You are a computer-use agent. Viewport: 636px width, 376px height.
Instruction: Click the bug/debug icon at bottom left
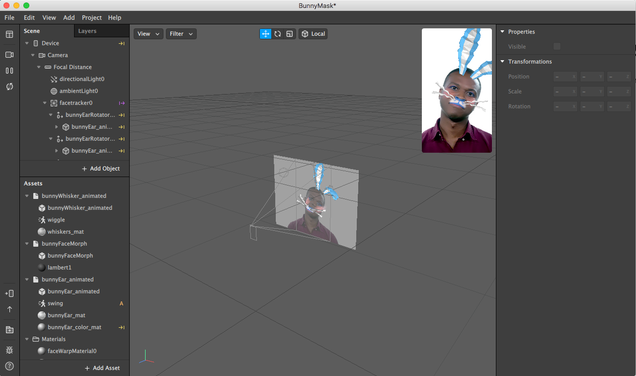click(x=9, y=350)
